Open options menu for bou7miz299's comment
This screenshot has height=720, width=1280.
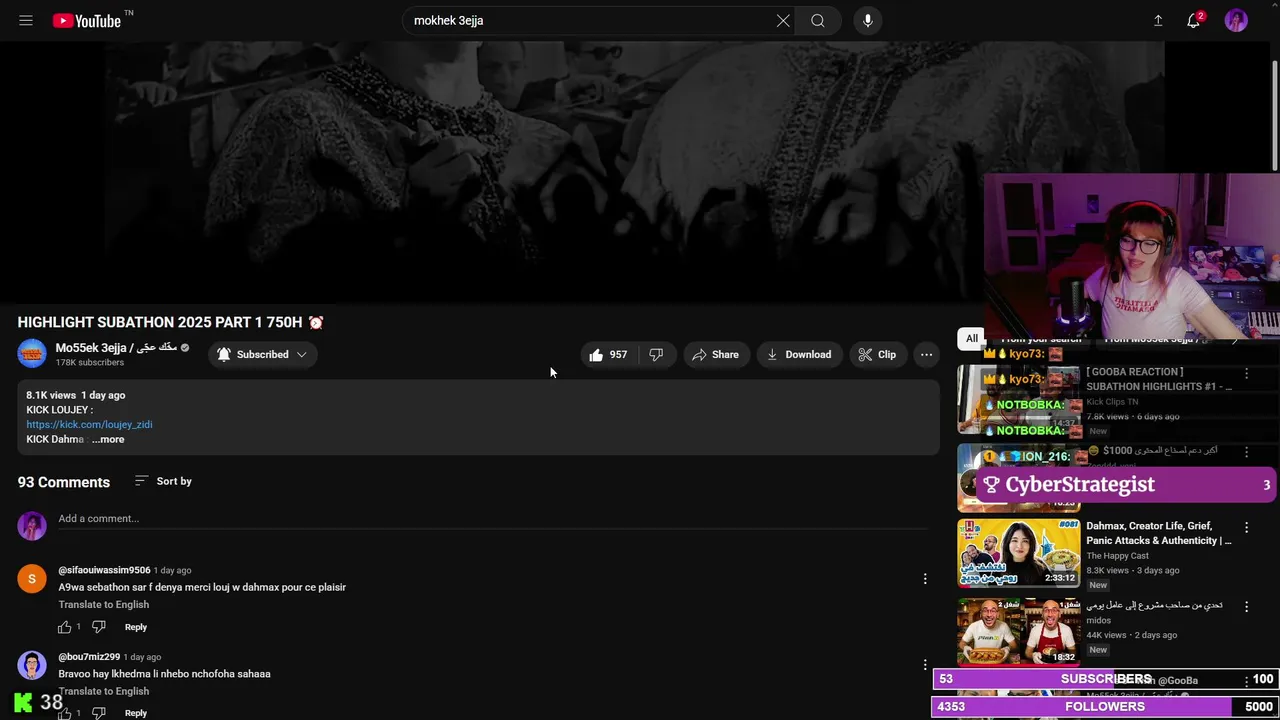click(925, 664)
